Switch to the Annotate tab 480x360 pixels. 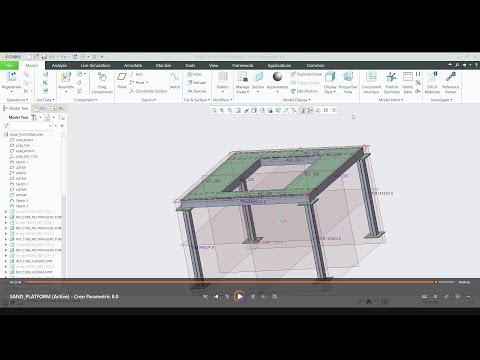point(133,65)
